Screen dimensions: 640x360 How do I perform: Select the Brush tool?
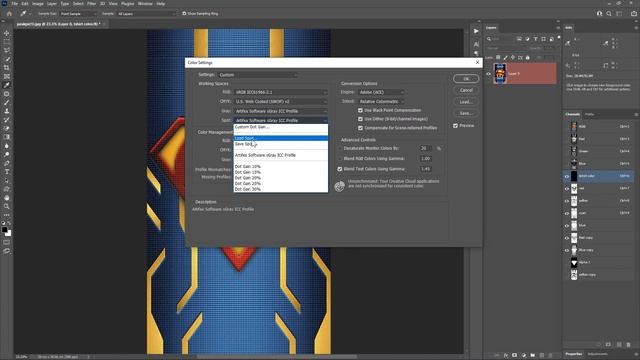click(7, 102)
